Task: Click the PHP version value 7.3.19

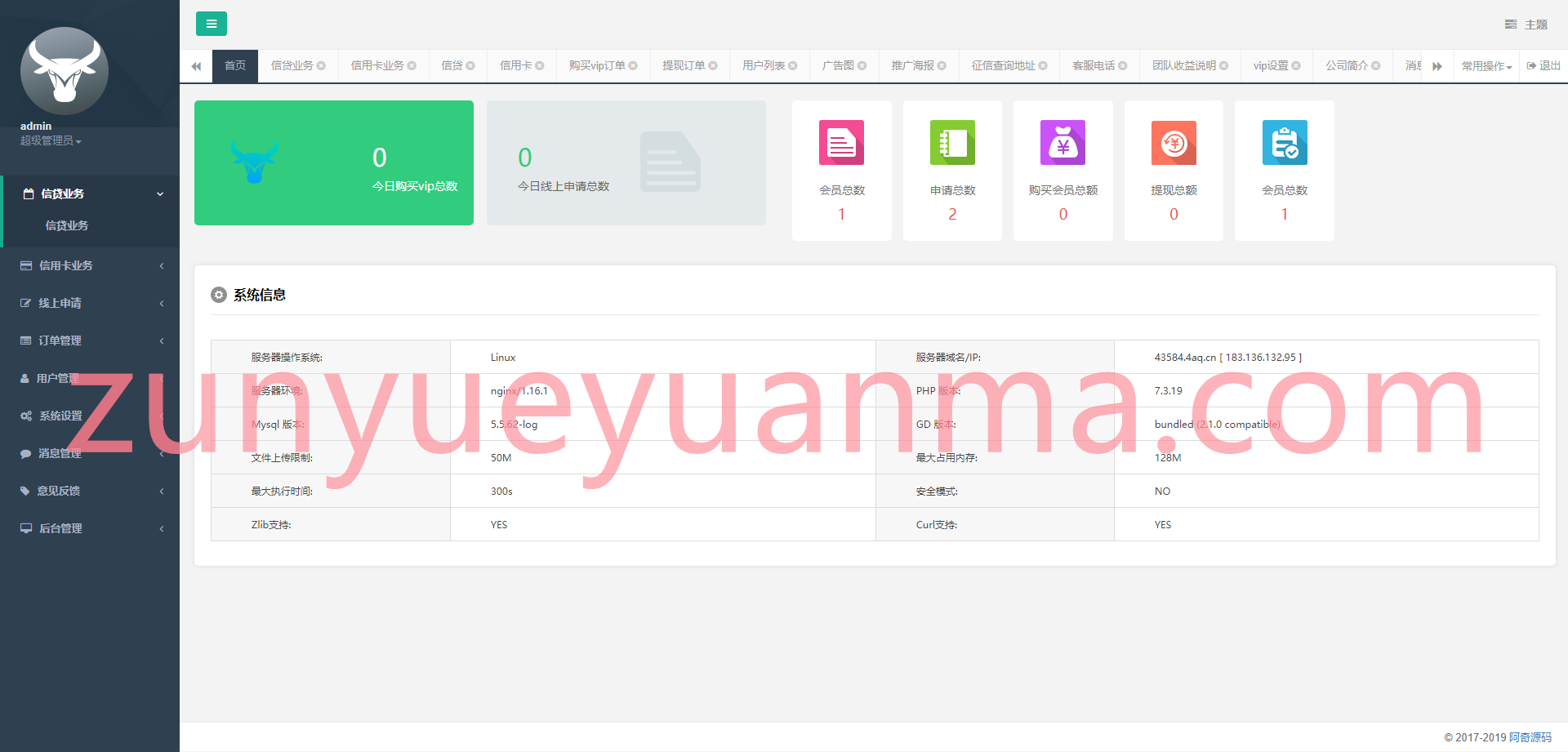Action: pyautogui.click(x=1168, y=391)
